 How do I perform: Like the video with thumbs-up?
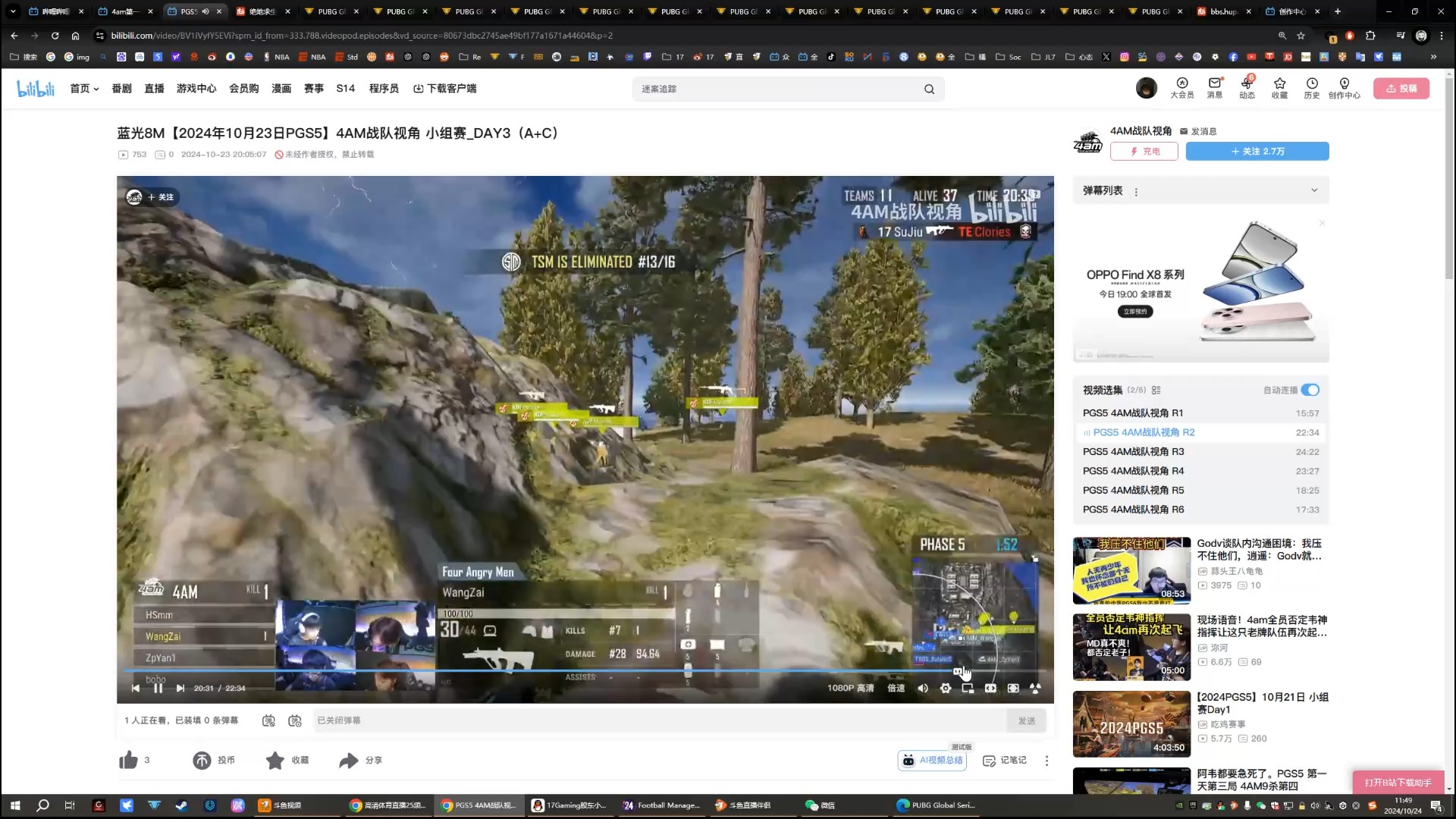tap(128, 760)
